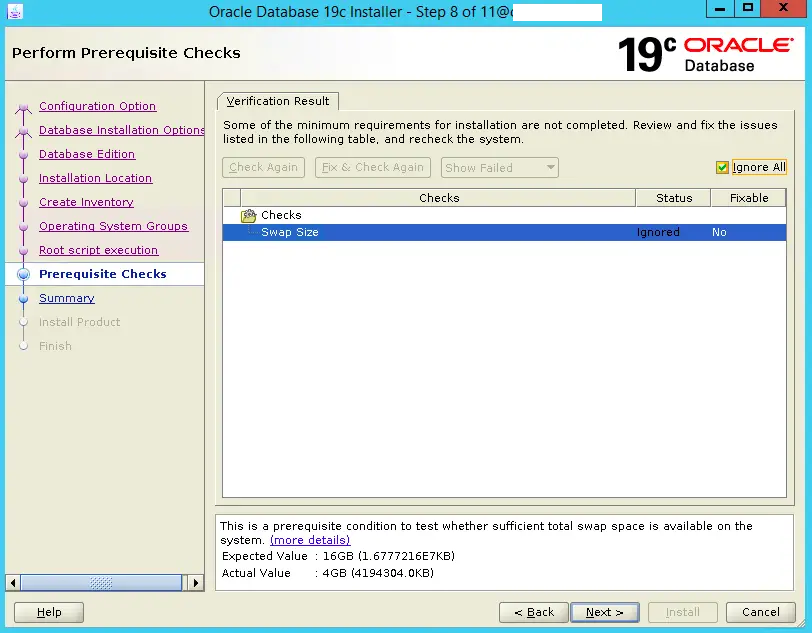Navigate to Operating System Groups step

pyautogui.click(x=113, y=226)
